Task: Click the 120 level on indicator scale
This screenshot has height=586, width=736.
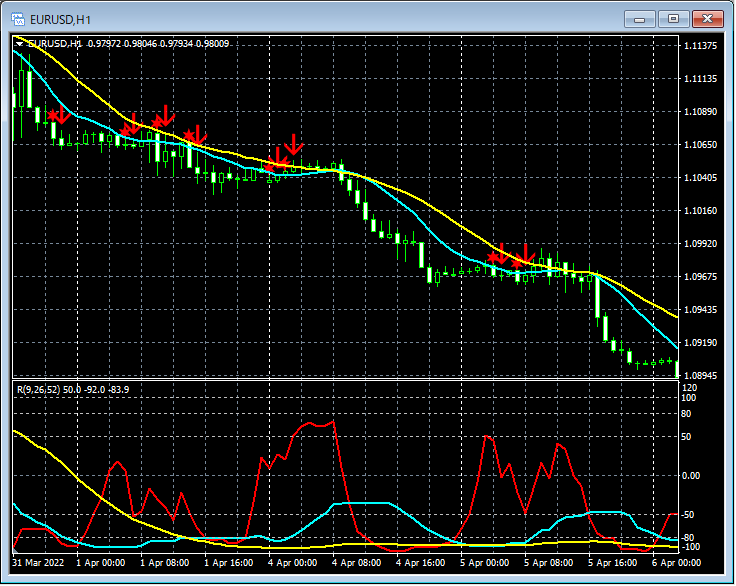Action: [688, 385]
